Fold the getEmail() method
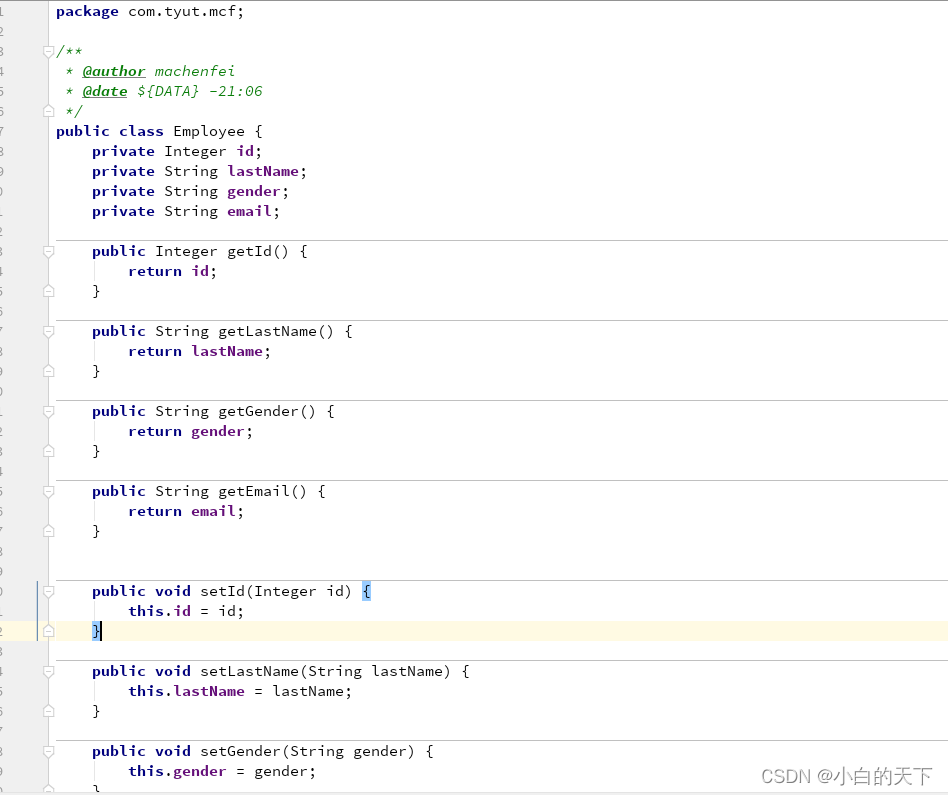 click(x=49, y=492)
